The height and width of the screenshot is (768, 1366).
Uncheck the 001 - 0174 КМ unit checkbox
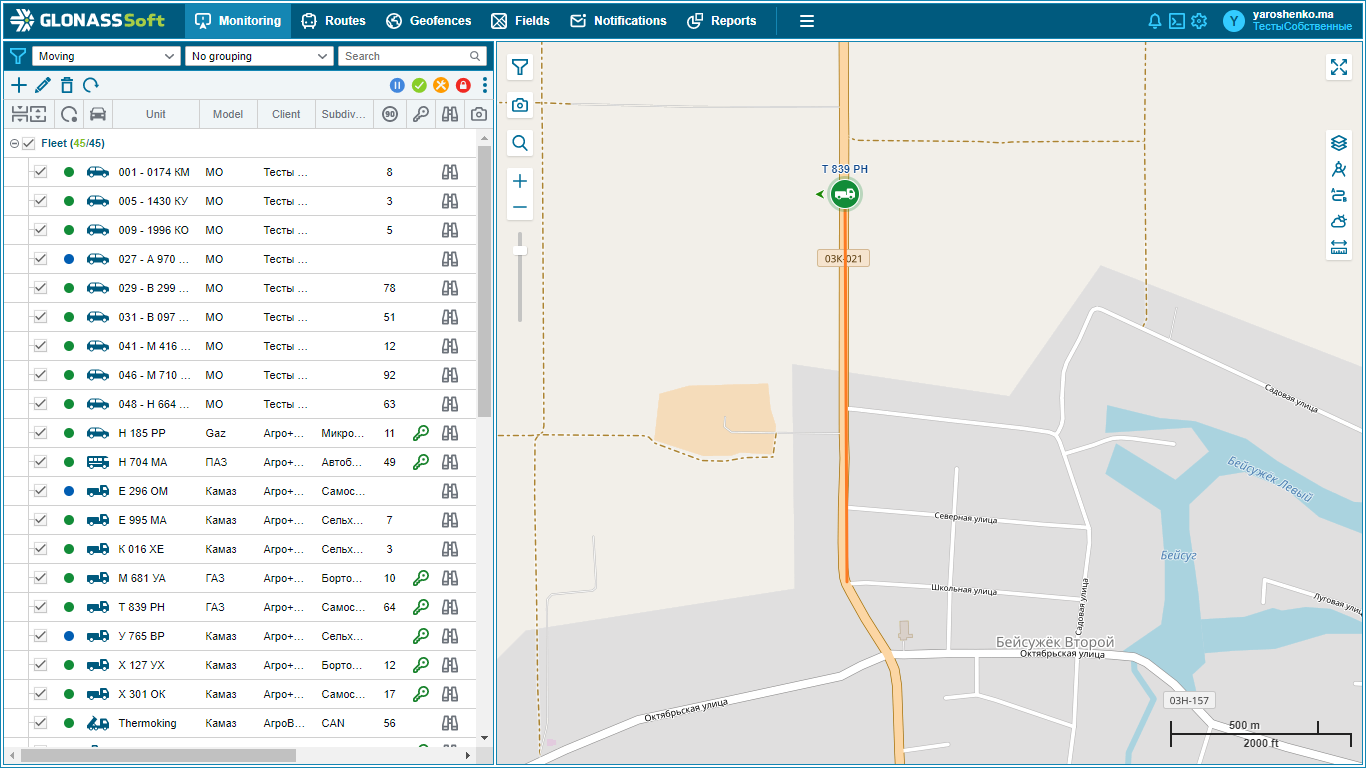(41, 172)
